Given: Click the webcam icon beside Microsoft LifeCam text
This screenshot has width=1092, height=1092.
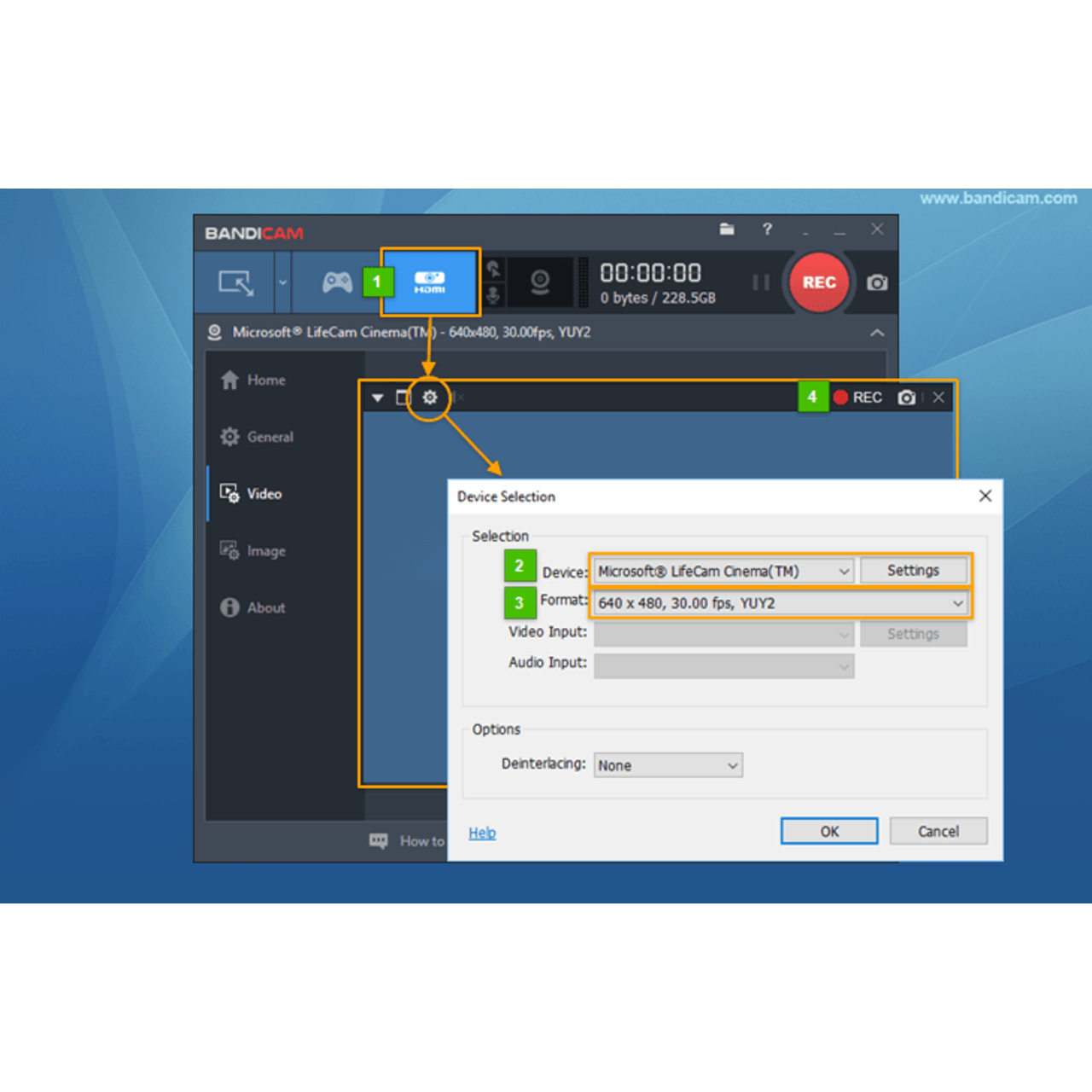Looking at the screenshot, I should point(214,332).
